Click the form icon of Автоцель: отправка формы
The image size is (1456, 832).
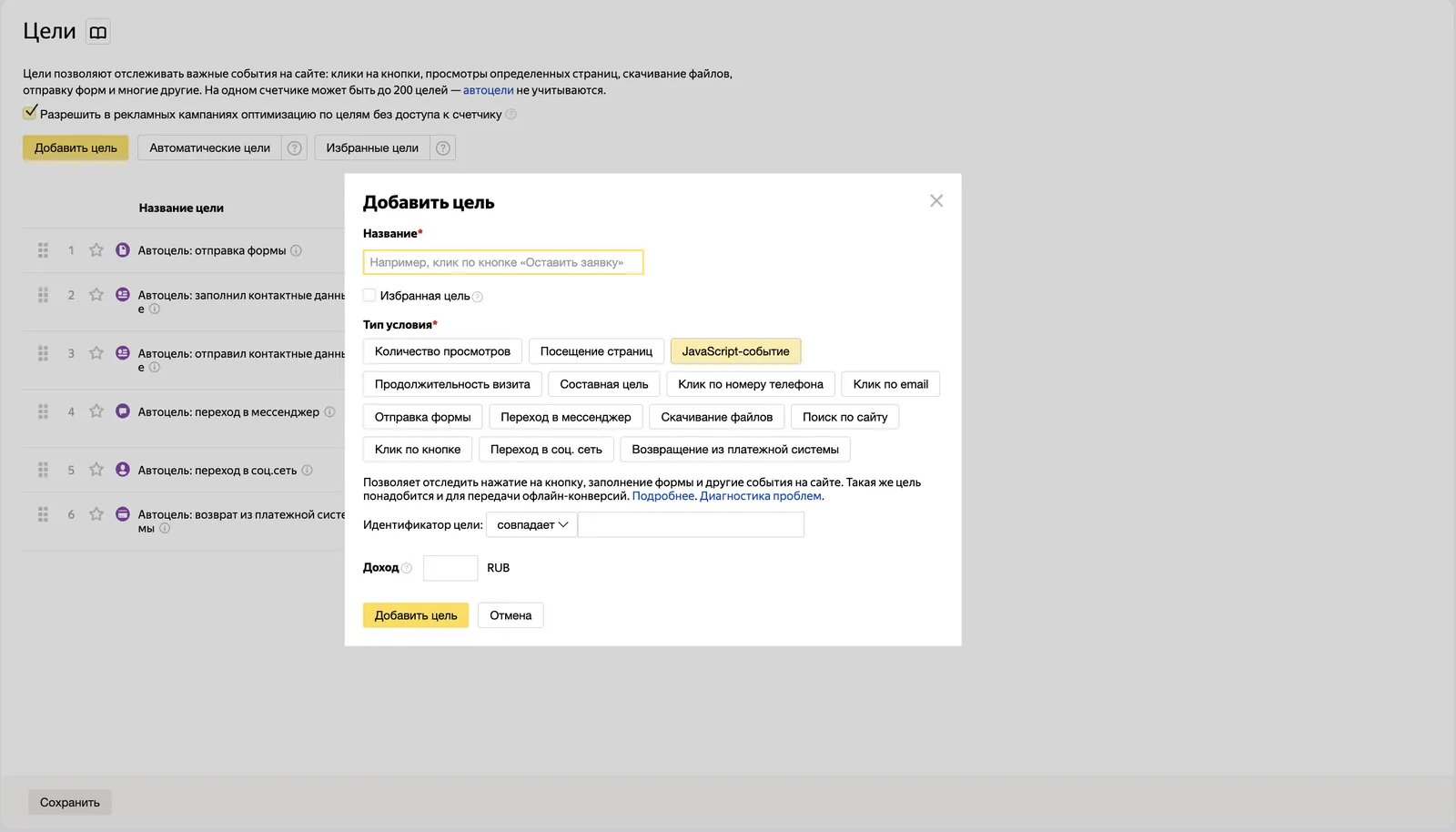tap(123, 249)
